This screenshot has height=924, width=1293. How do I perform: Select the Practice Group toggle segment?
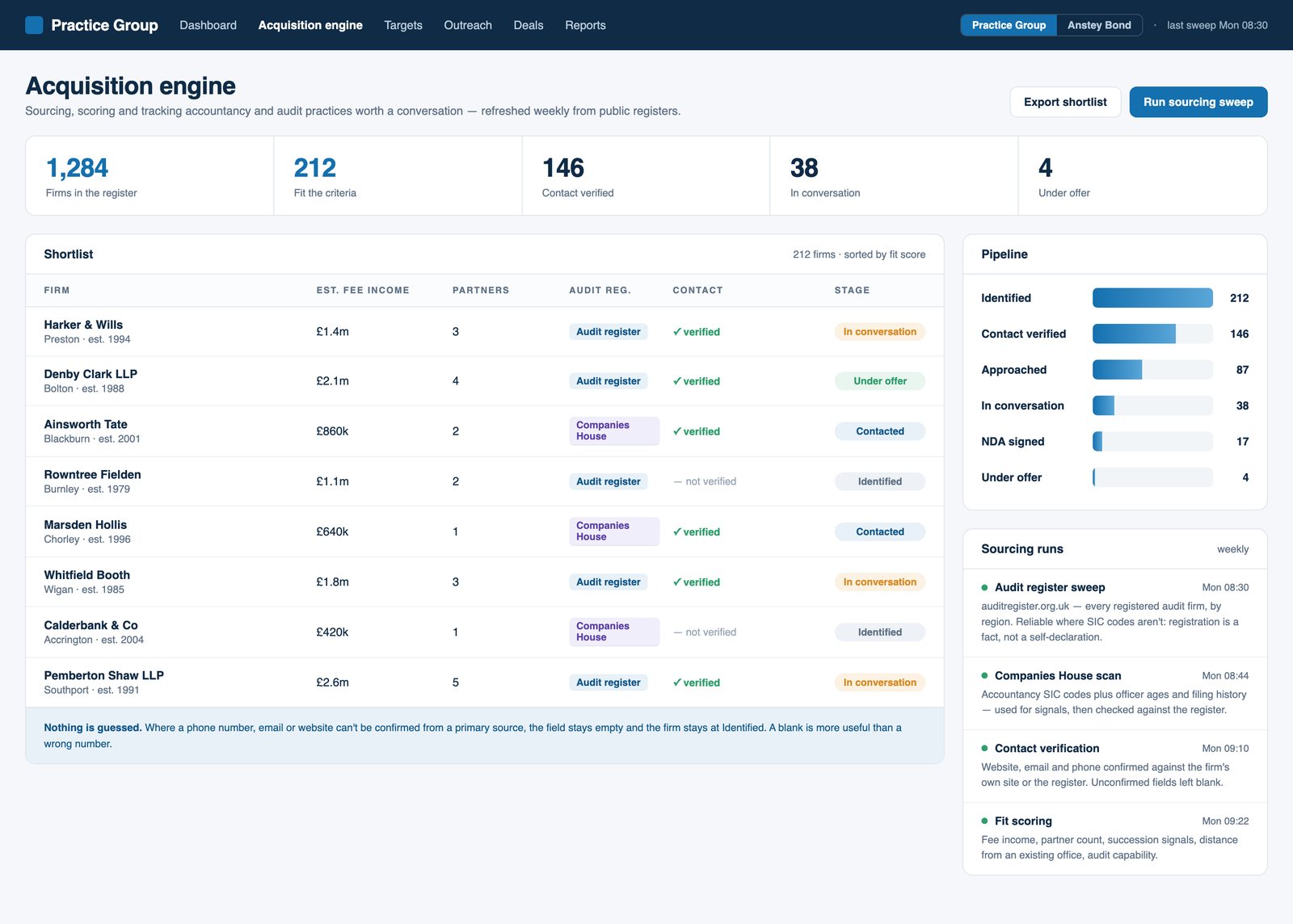pos(1009,25)
